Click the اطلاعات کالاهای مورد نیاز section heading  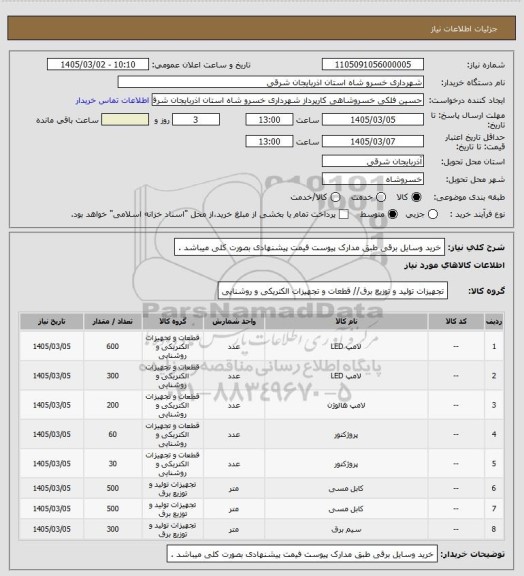point(455,265)
